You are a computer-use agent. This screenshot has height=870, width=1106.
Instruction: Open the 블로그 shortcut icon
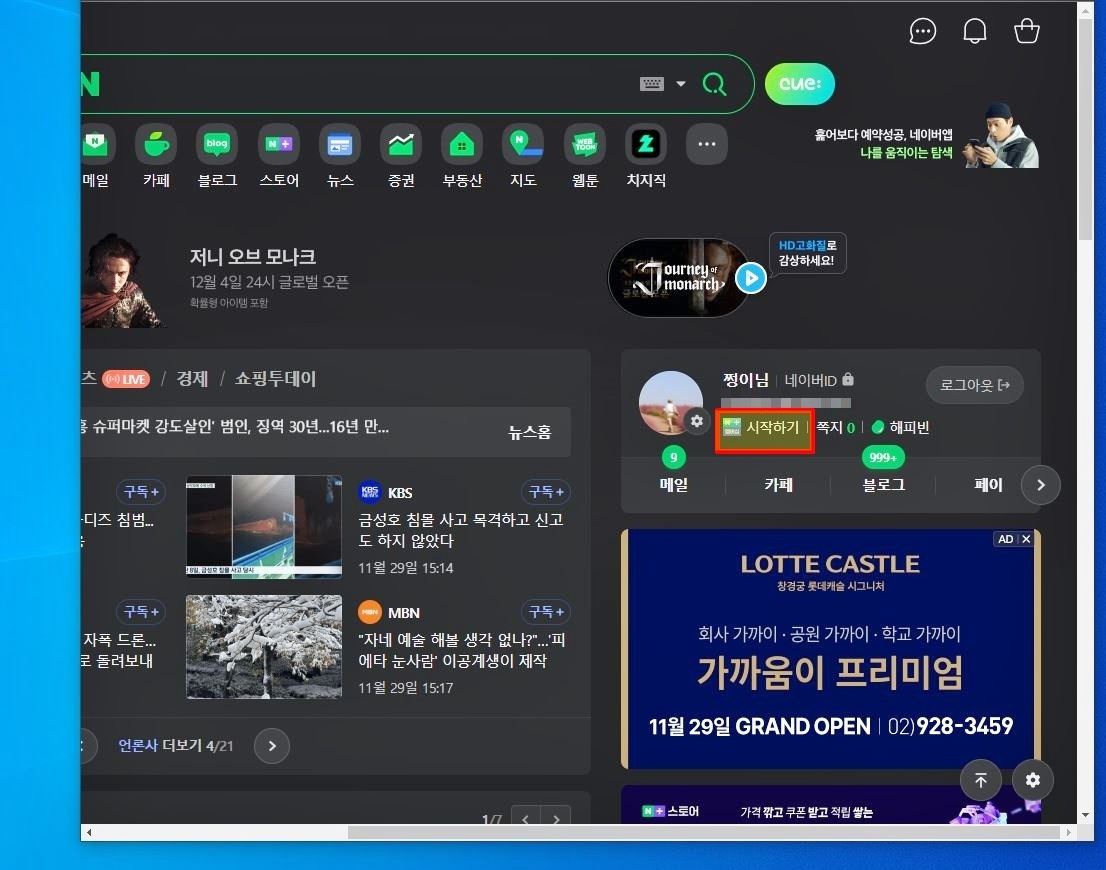click(217, 144)
